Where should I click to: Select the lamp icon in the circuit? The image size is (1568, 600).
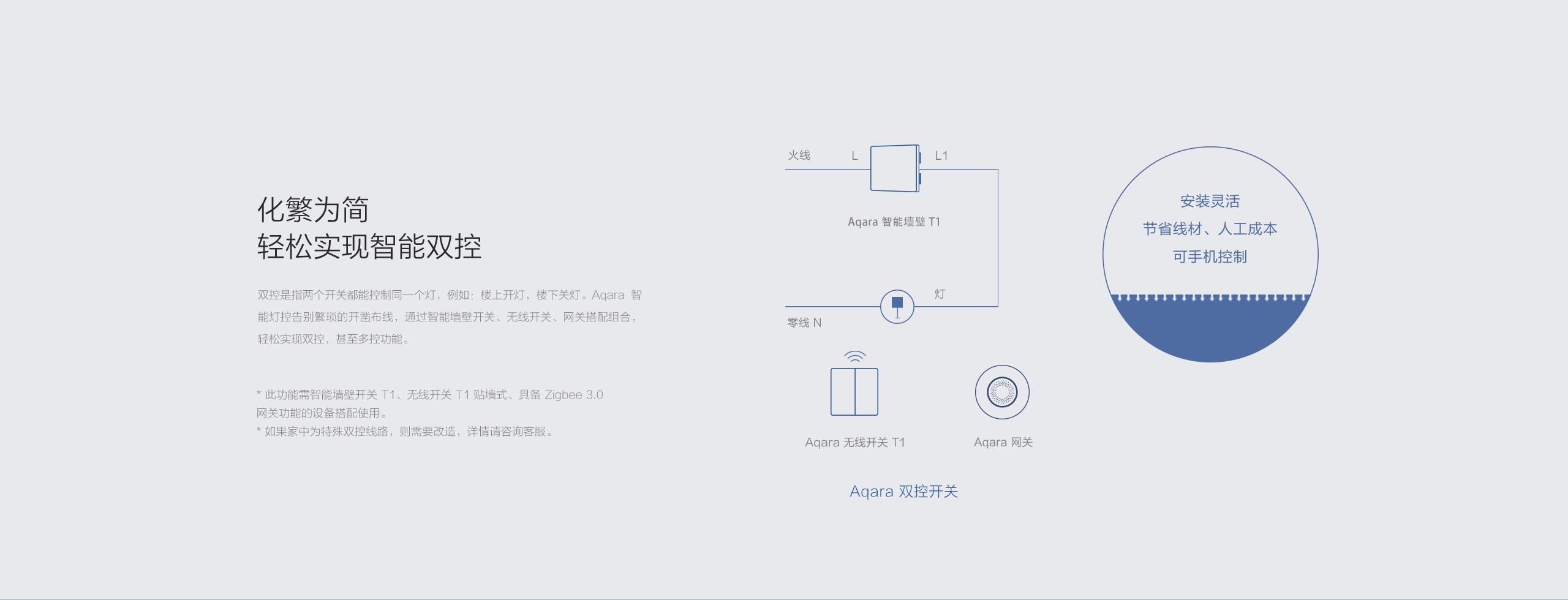coord(897,307)
